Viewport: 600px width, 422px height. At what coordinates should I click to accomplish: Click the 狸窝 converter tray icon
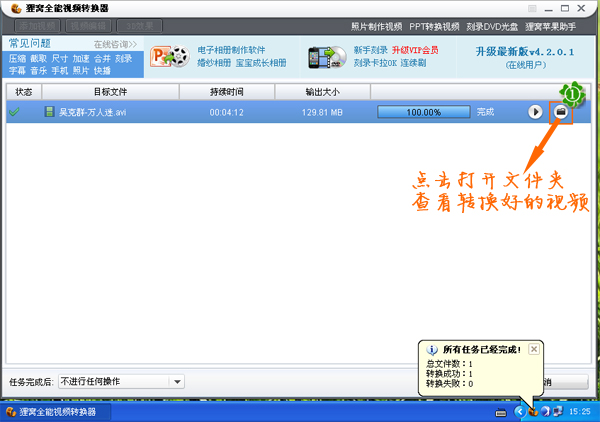pos(533,412)
